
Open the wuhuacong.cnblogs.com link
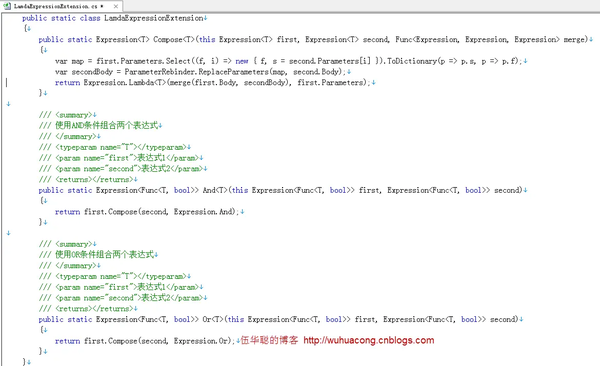coord(368,340)
